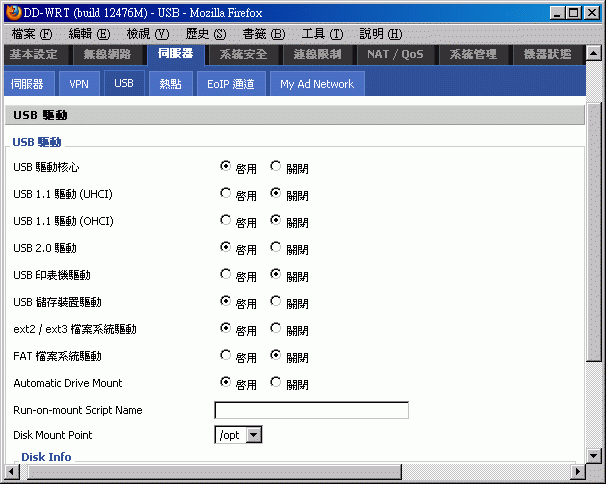Open the VPN sub-tab
Screen dimensions: 606x484
tap(79, 84)
